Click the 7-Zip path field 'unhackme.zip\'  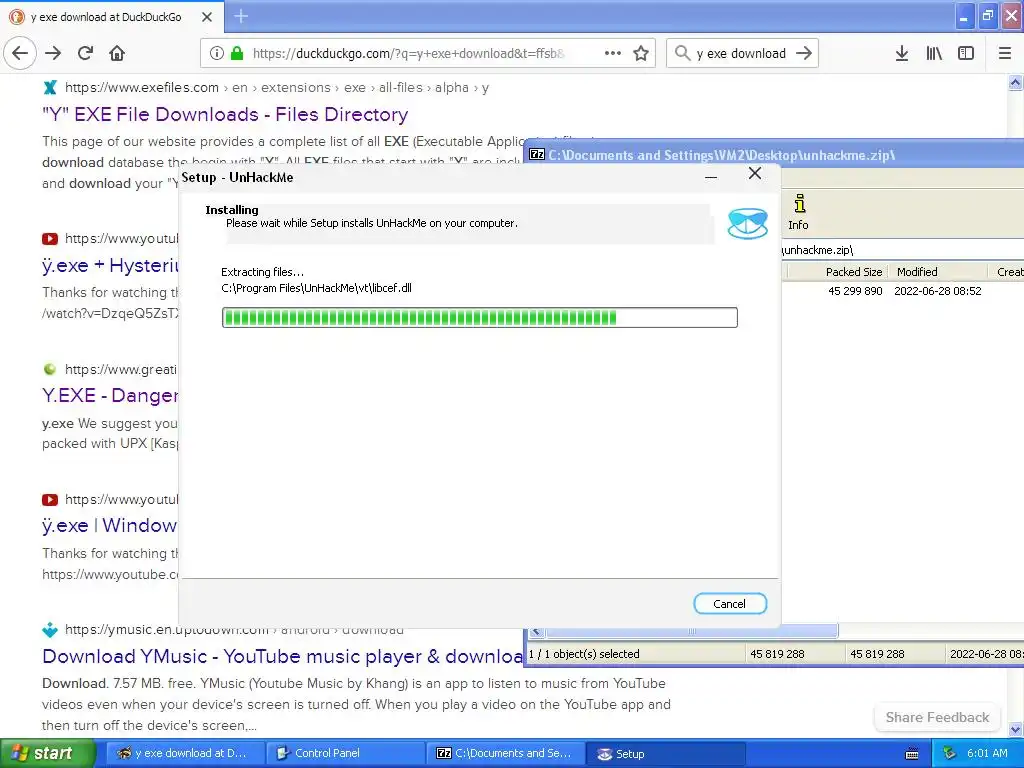[903, 250]
